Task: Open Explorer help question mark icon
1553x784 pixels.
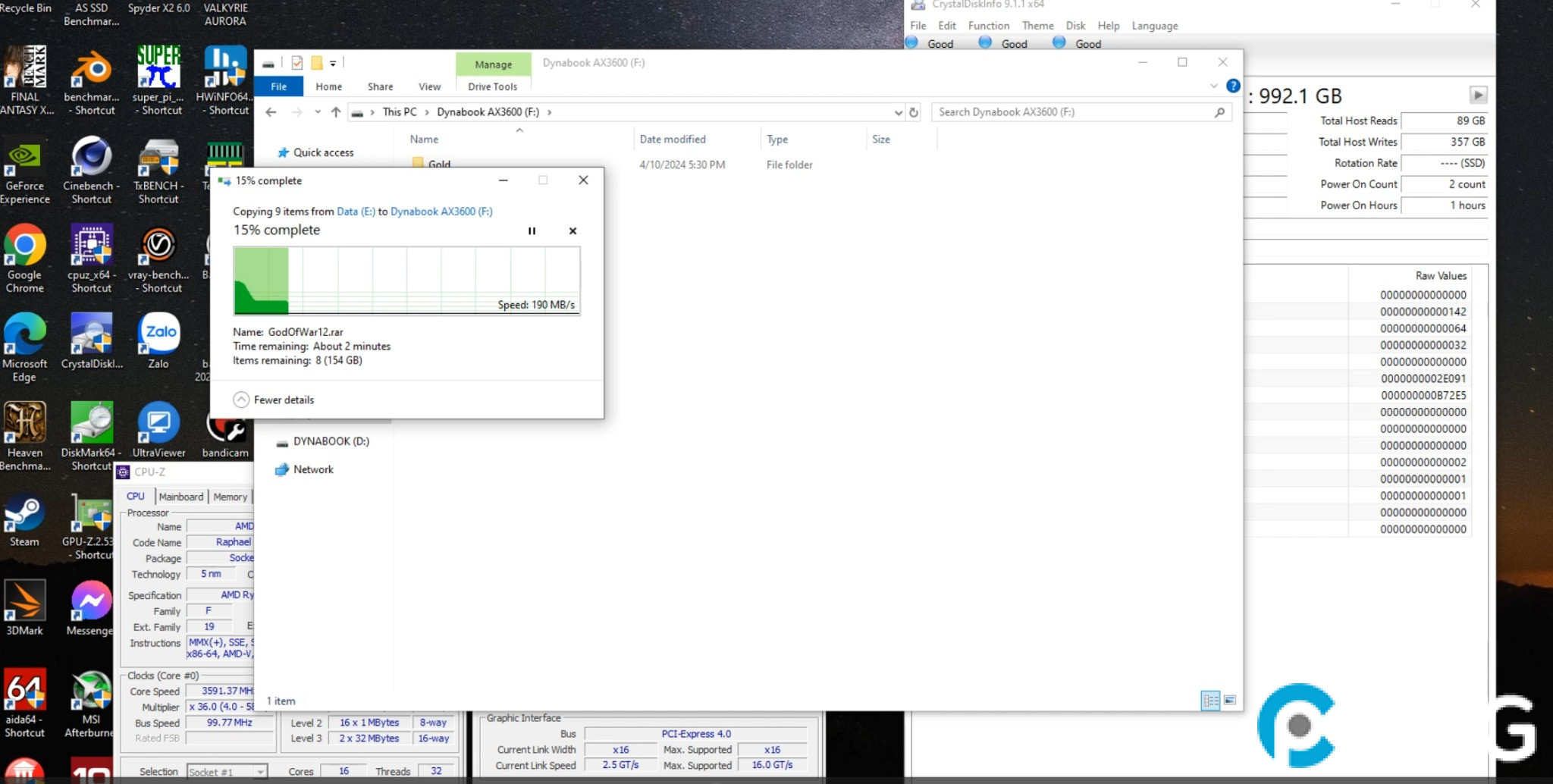Action: click(1233, 86)
